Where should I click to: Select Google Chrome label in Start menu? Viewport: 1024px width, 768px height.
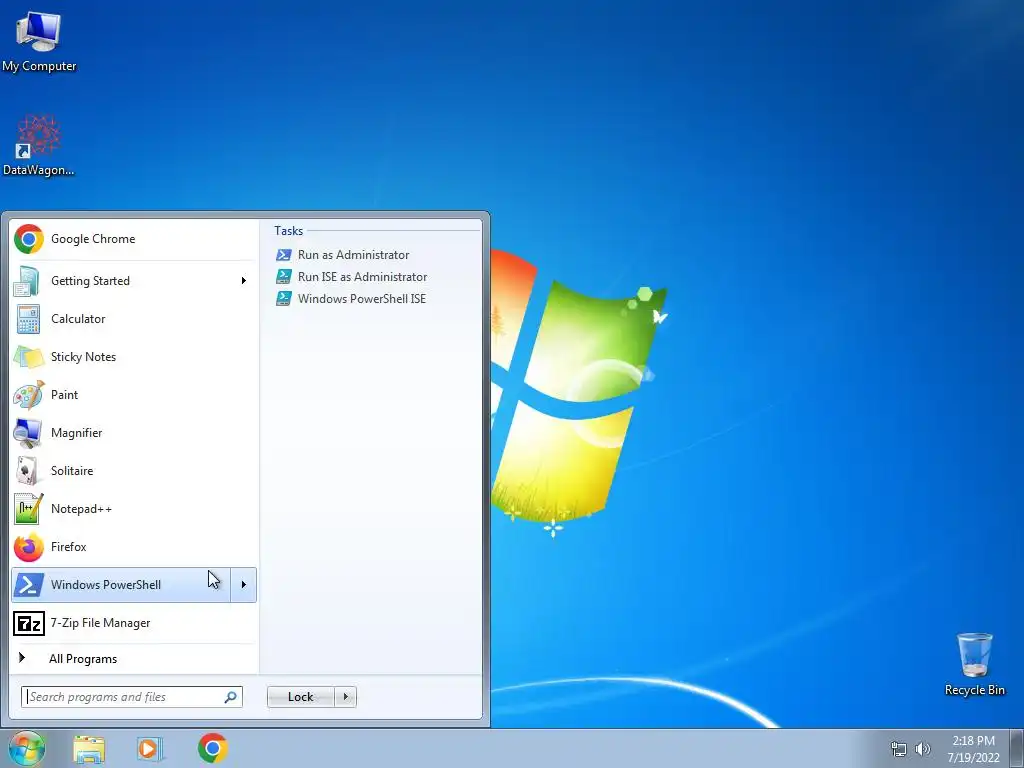click(93, 239)
